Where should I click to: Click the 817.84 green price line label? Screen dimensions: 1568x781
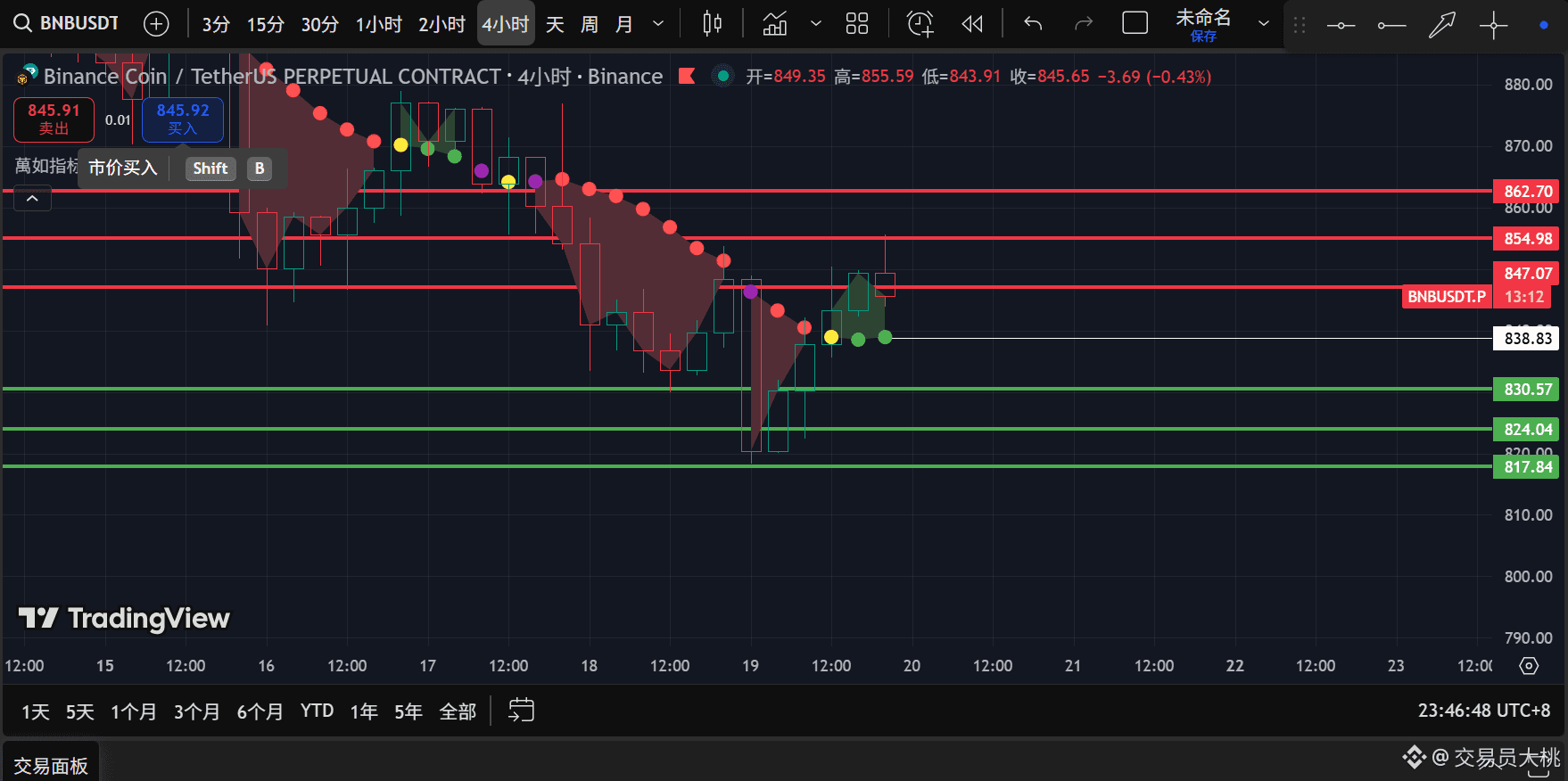point(1526,467)
